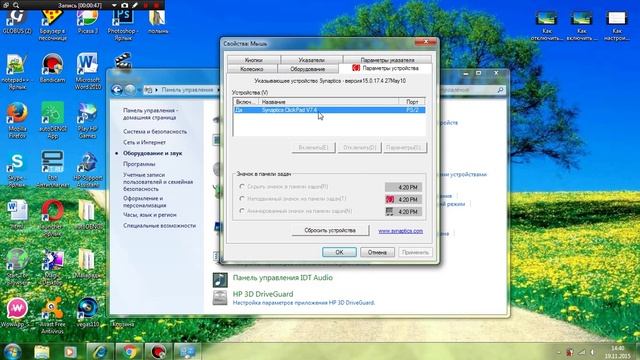Screen dimensions: 640x360
Task: Click the Control Panel back arrow button
Action: 117,90
